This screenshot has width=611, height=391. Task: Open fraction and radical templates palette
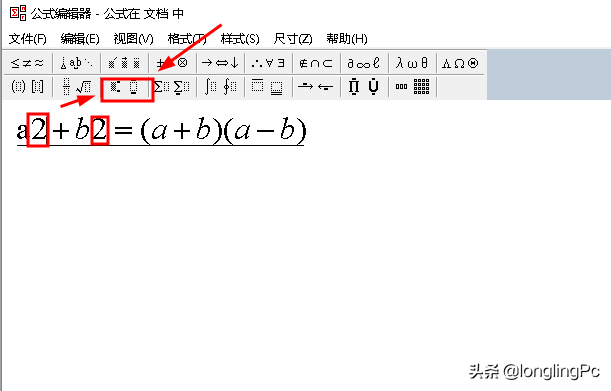(76, 87)
